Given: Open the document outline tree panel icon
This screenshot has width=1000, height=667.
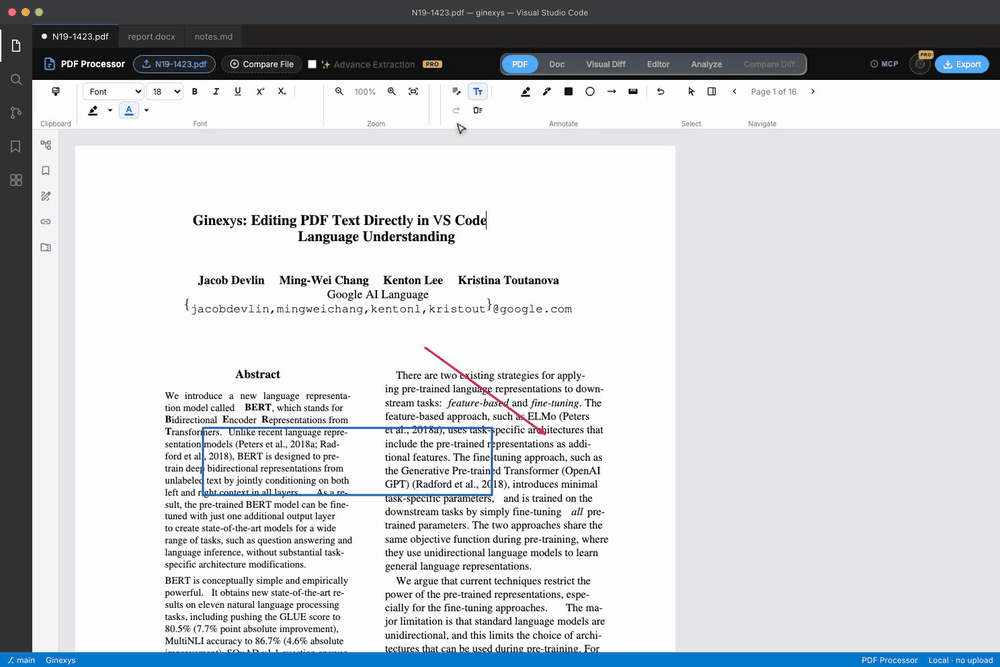Looking at the screenshot, I should [46, 145].
